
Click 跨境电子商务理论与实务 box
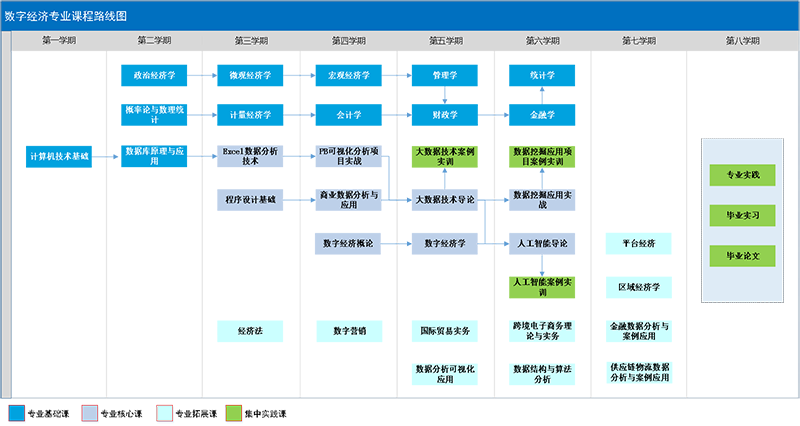pos(542,331)
